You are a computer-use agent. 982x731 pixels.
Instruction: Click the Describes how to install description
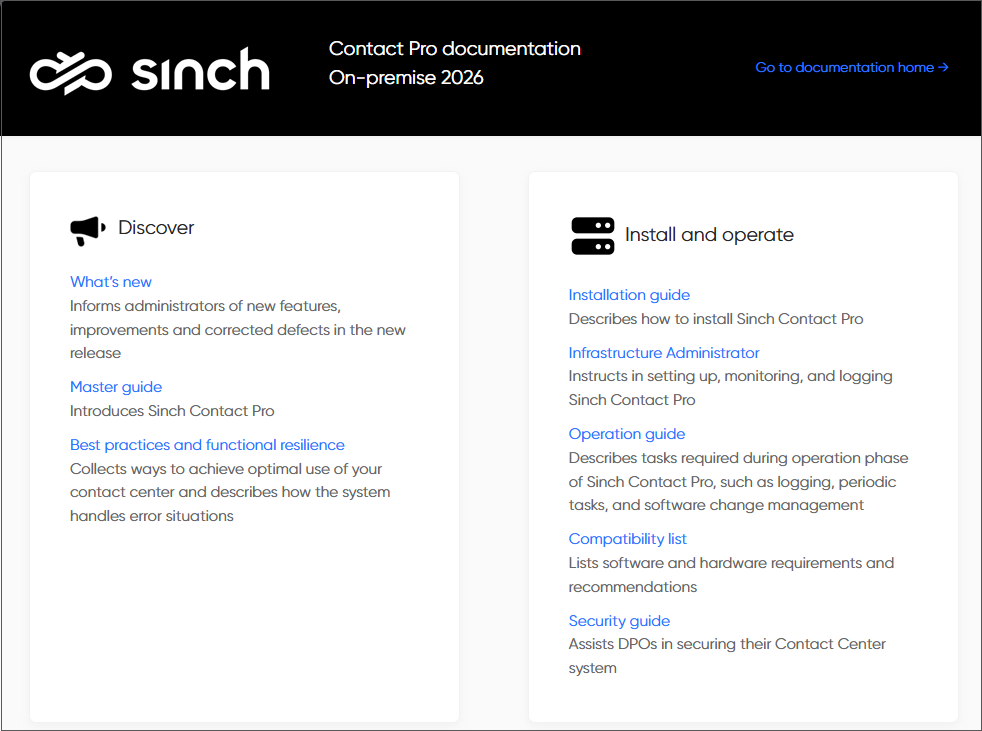(716, 319)
